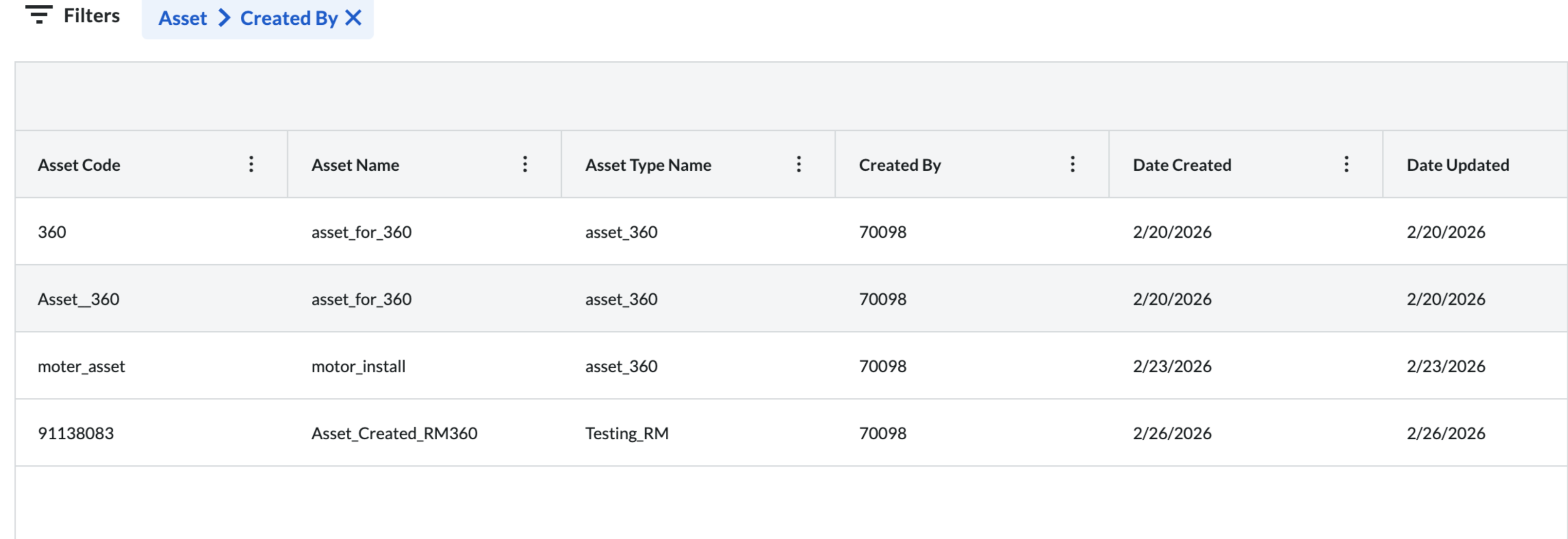1568x539 pixels.
Task: Click the Filters funnel icon
Action: click(38, 14)
